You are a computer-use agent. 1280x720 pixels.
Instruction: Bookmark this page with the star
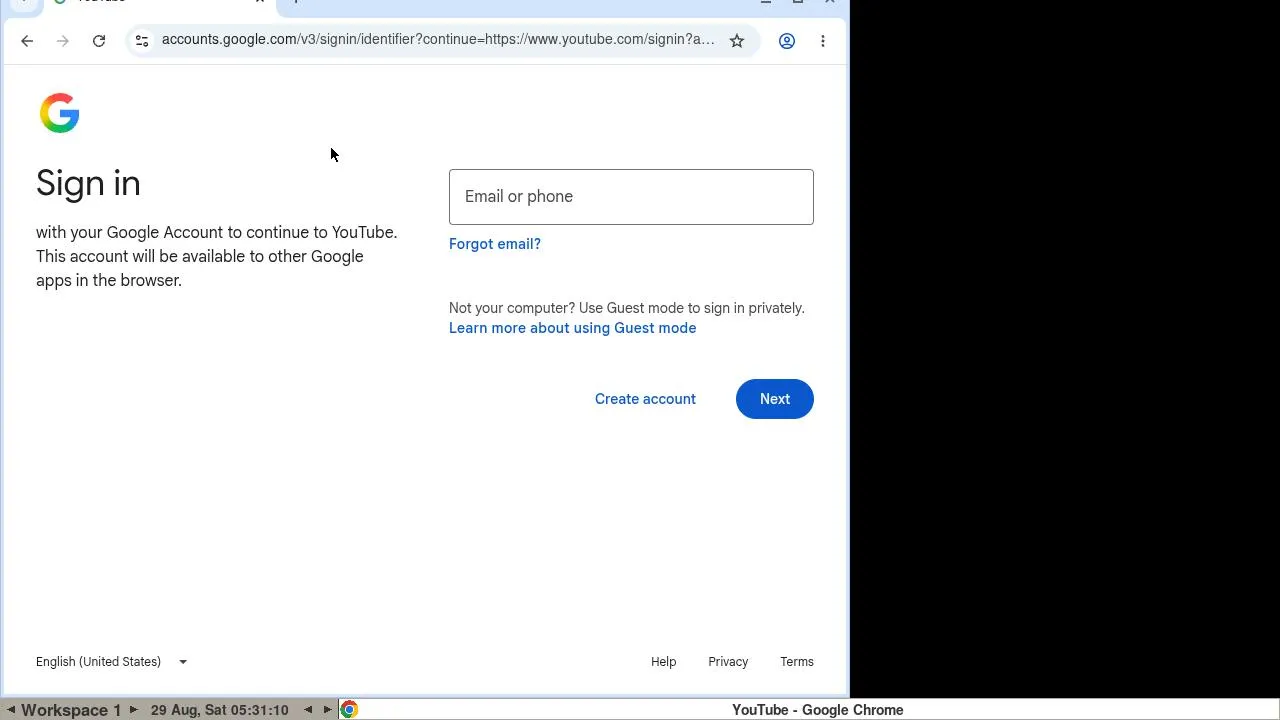tap(737, 41)
